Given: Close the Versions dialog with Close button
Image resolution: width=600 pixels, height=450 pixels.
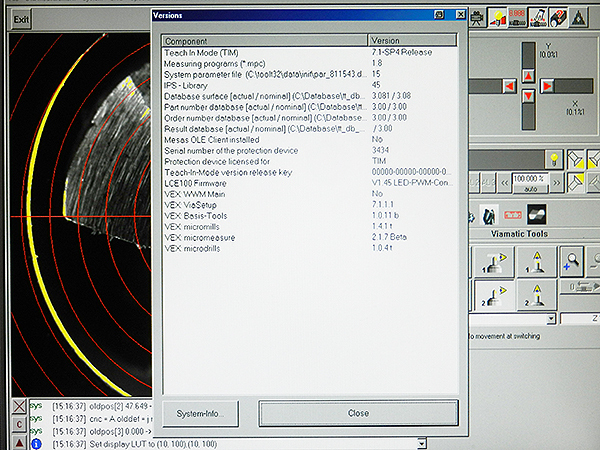Looking at the screenshot, I should pos(358,413).
